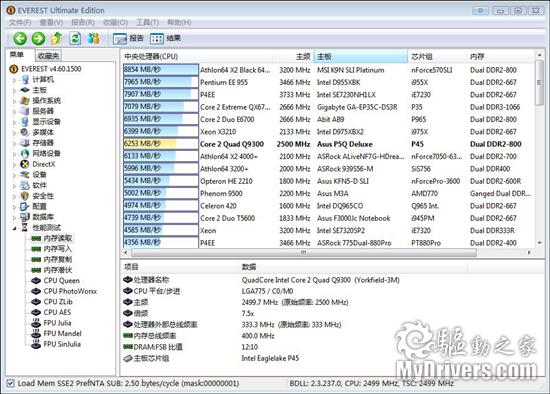Click the 8854 MB/秒 result bar
Screen dimensions: 550x394
tap(161, 69)
